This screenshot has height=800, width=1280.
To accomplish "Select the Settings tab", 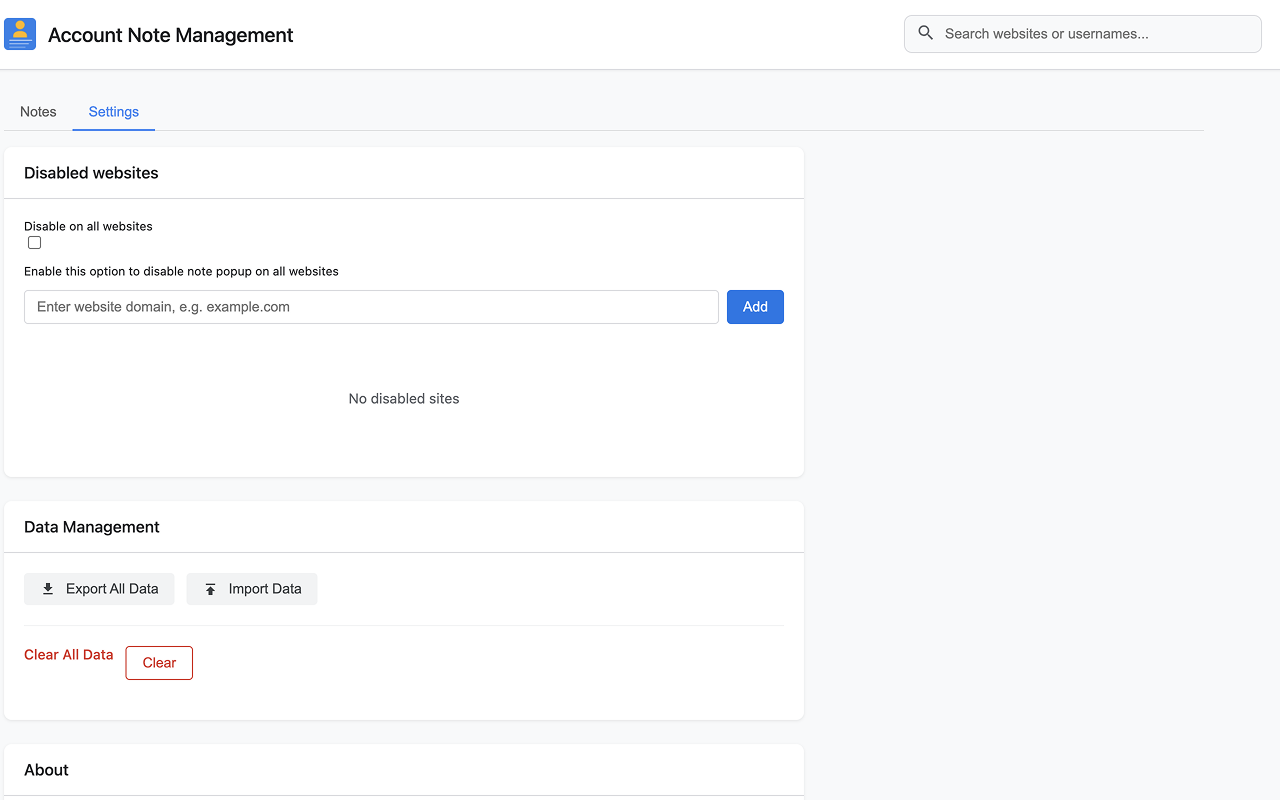I will click(113, 112).
